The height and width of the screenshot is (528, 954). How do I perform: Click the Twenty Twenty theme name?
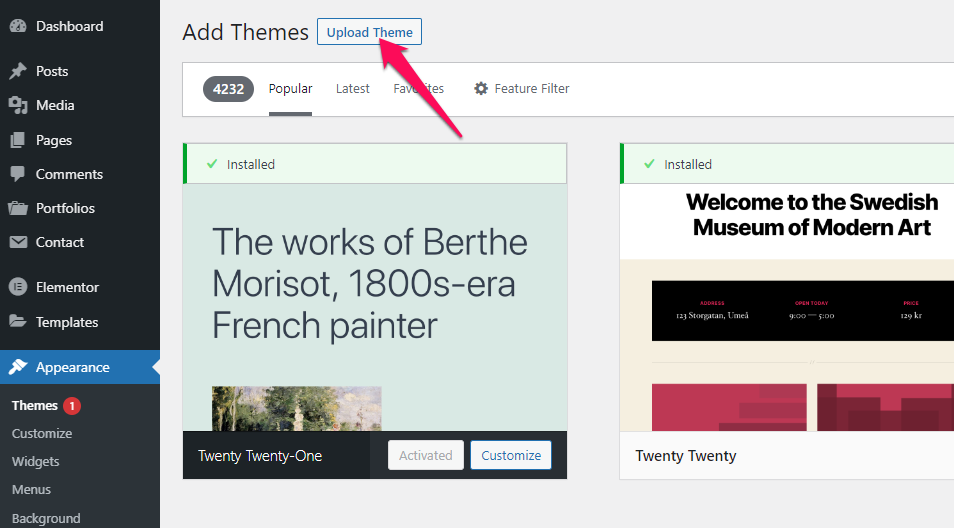[686, 456]
